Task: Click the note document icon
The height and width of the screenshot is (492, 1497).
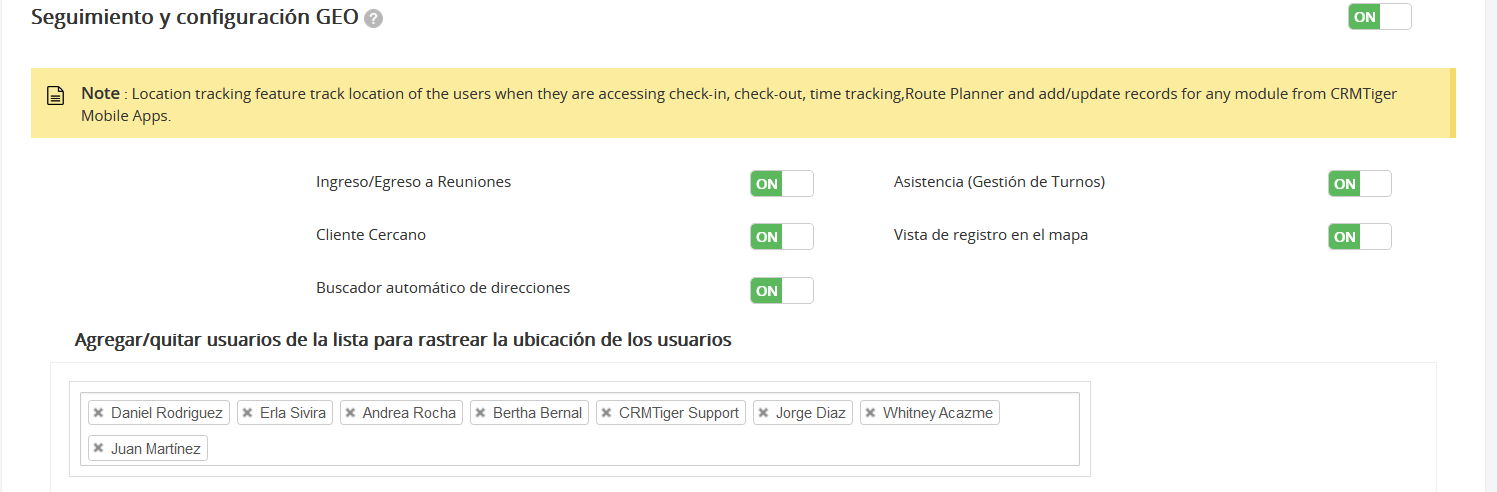Action: (56, 96)
